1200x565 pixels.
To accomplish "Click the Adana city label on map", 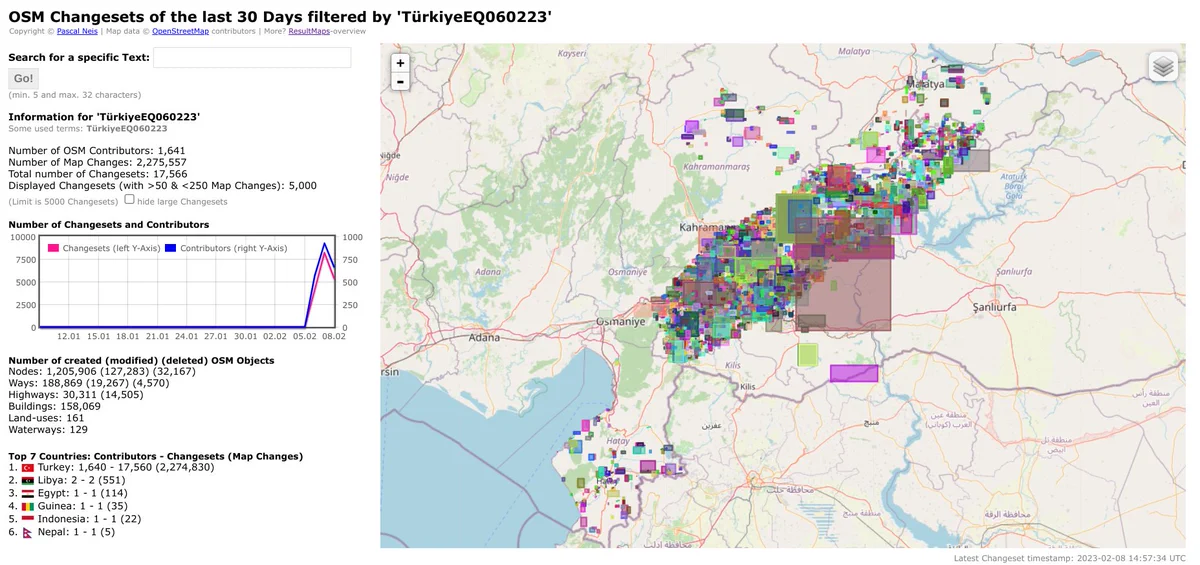I will coord(485,338).
